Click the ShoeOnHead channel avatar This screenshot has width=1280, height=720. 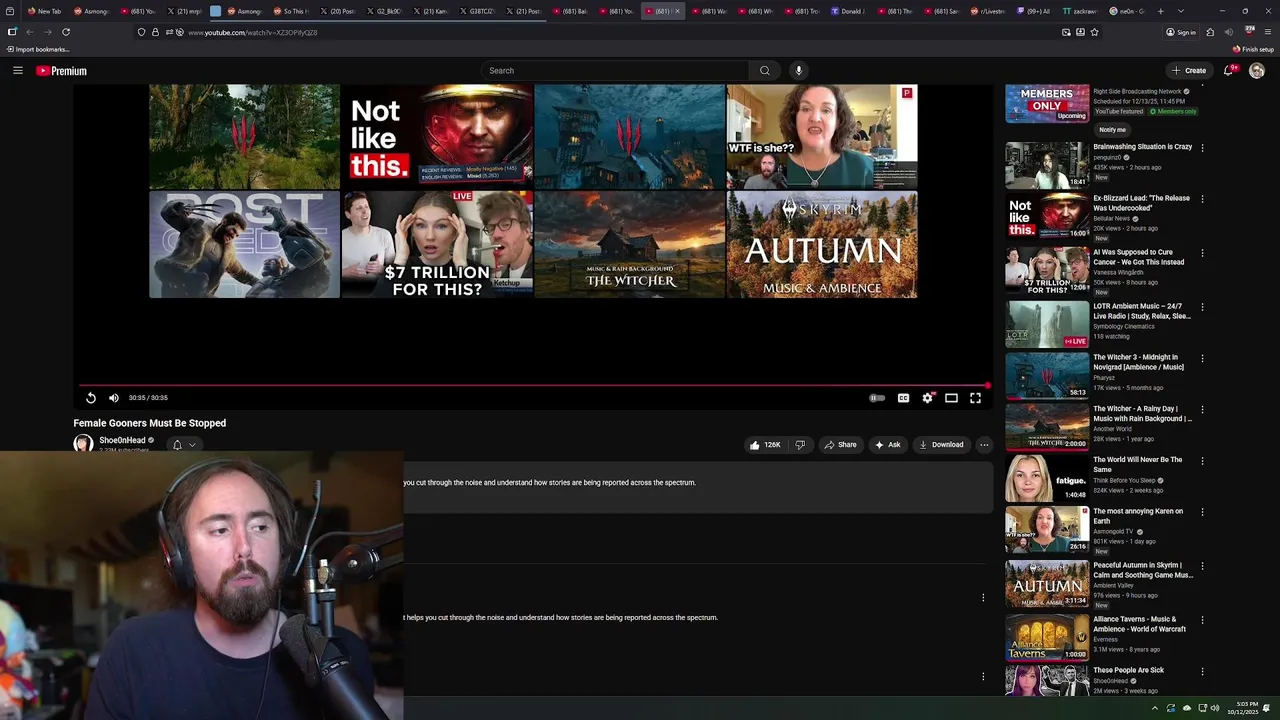[x=83, y=443]
